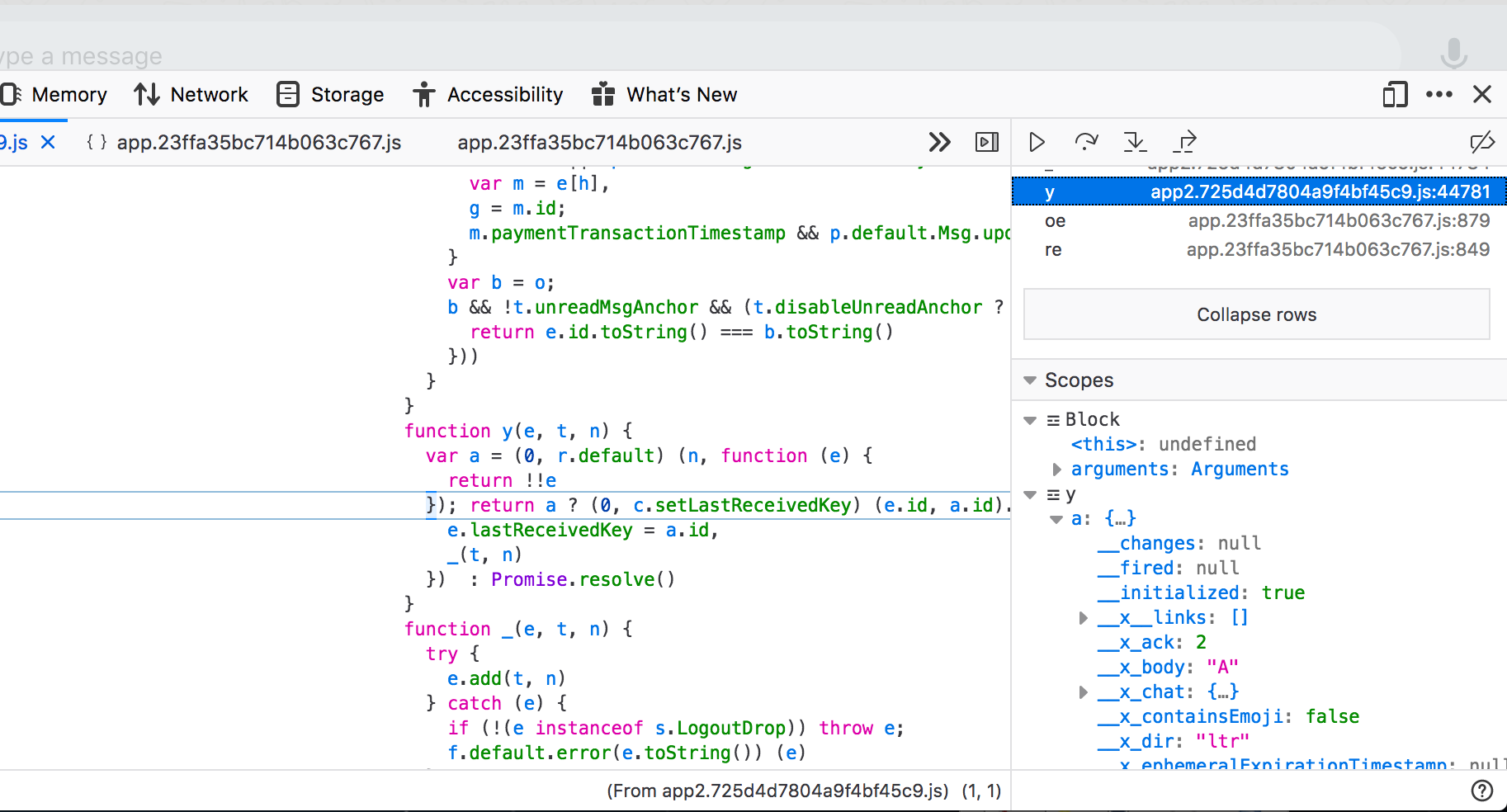Expand the arguments: Arguments entry
The height and width of the screenshot is (812, 1507).
(1057, 470)
